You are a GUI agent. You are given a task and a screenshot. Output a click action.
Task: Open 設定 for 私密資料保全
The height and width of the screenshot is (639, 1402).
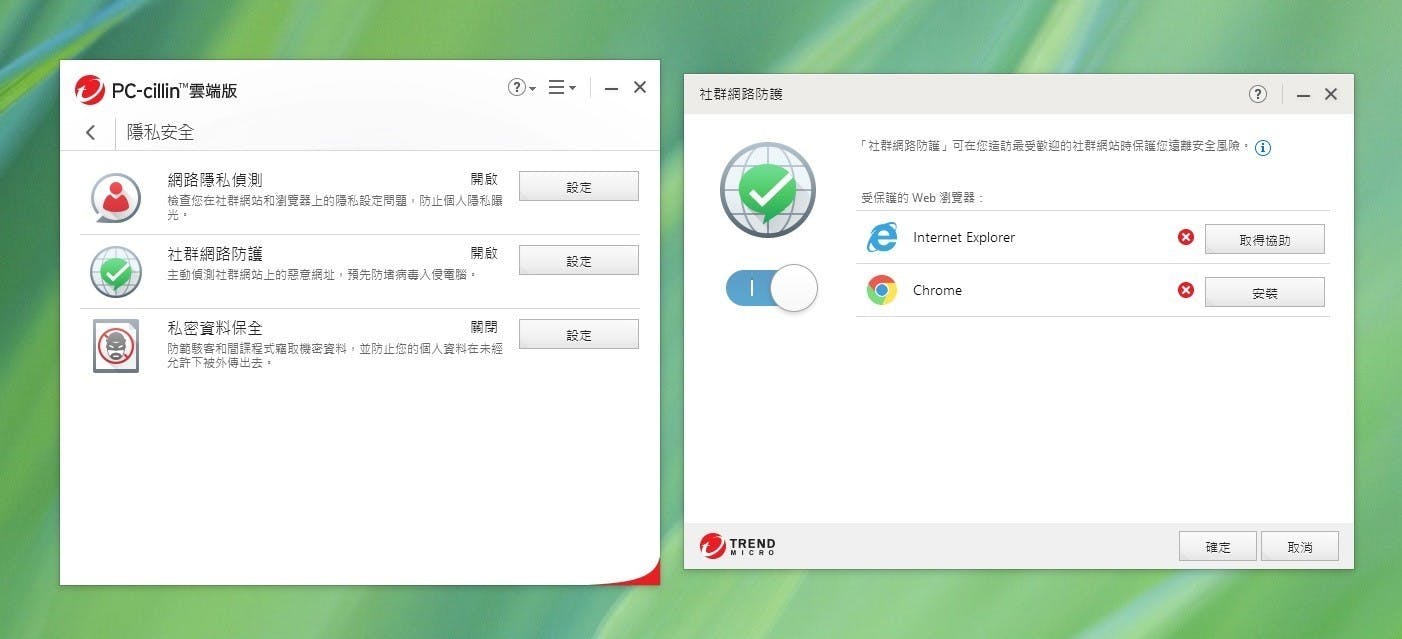[x=578, y=335]
